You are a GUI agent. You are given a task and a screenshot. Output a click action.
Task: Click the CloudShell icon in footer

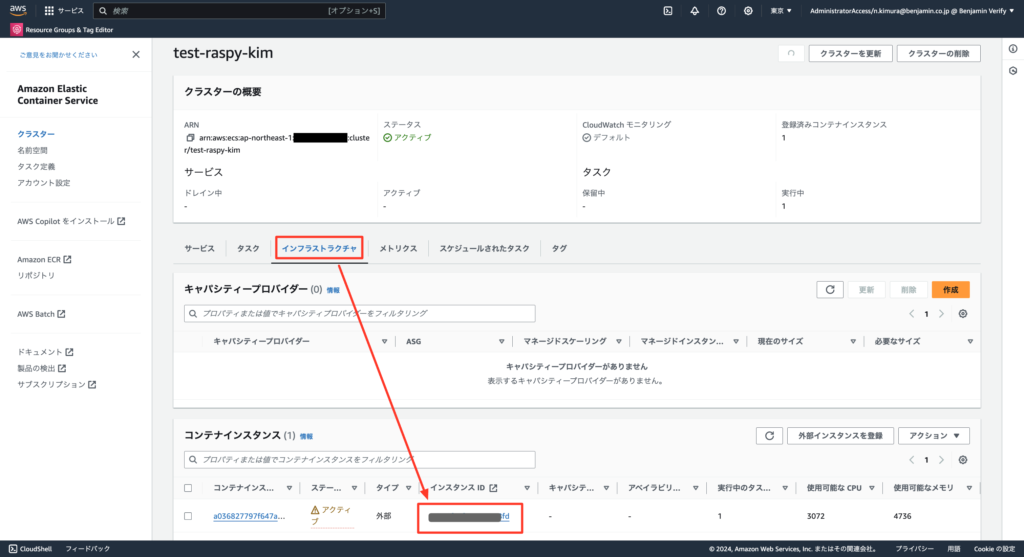12,549
